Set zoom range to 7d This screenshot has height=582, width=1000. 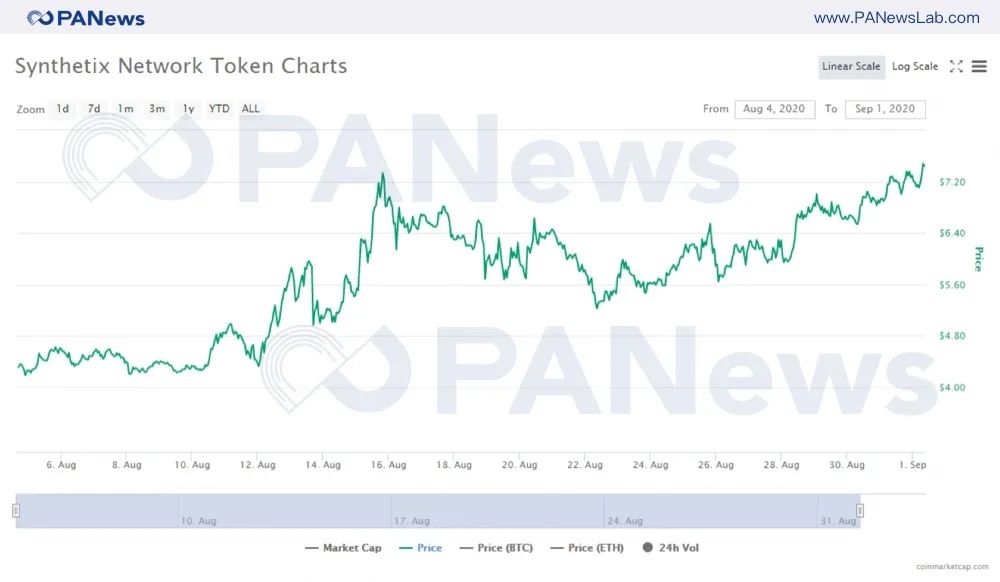(94, 109)
